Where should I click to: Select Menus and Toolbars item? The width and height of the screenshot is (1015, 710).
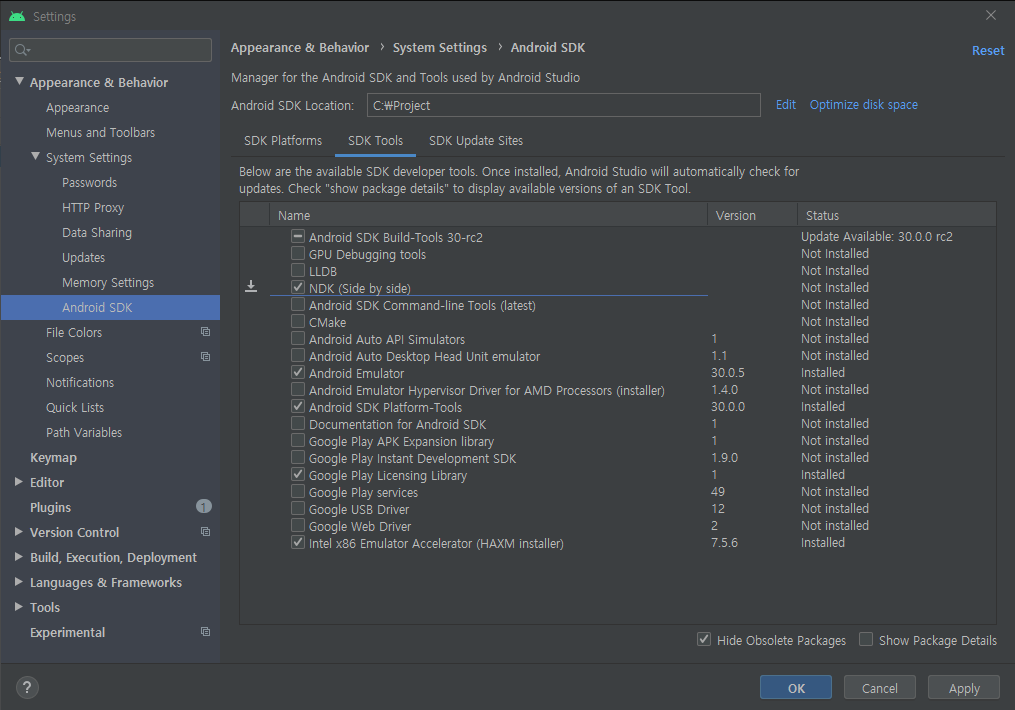[100, 133]
